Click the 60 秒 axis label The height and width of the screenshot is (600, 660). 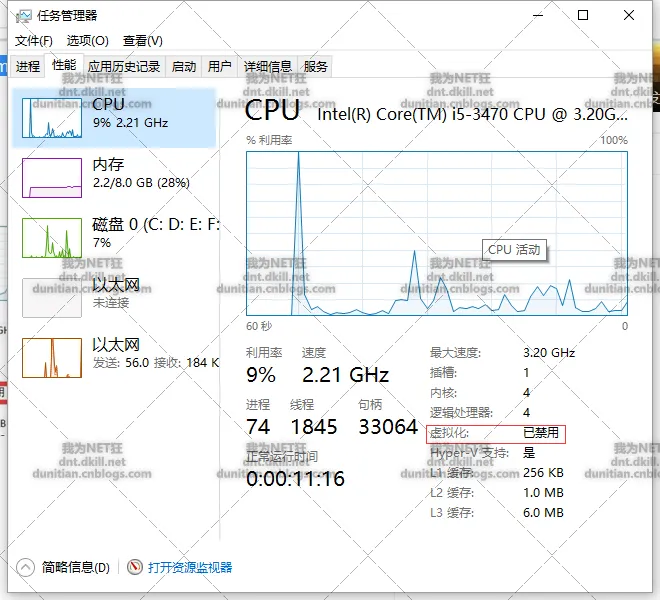[259, 326]
